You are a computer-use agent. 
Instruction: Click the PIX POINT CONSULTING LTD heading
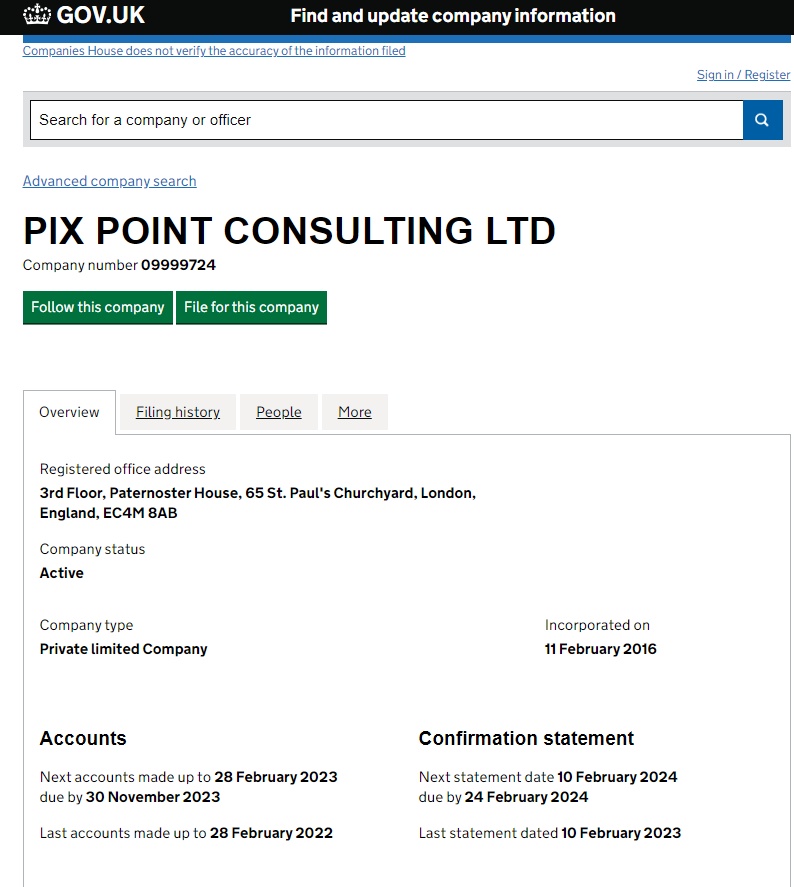point(289,231)
